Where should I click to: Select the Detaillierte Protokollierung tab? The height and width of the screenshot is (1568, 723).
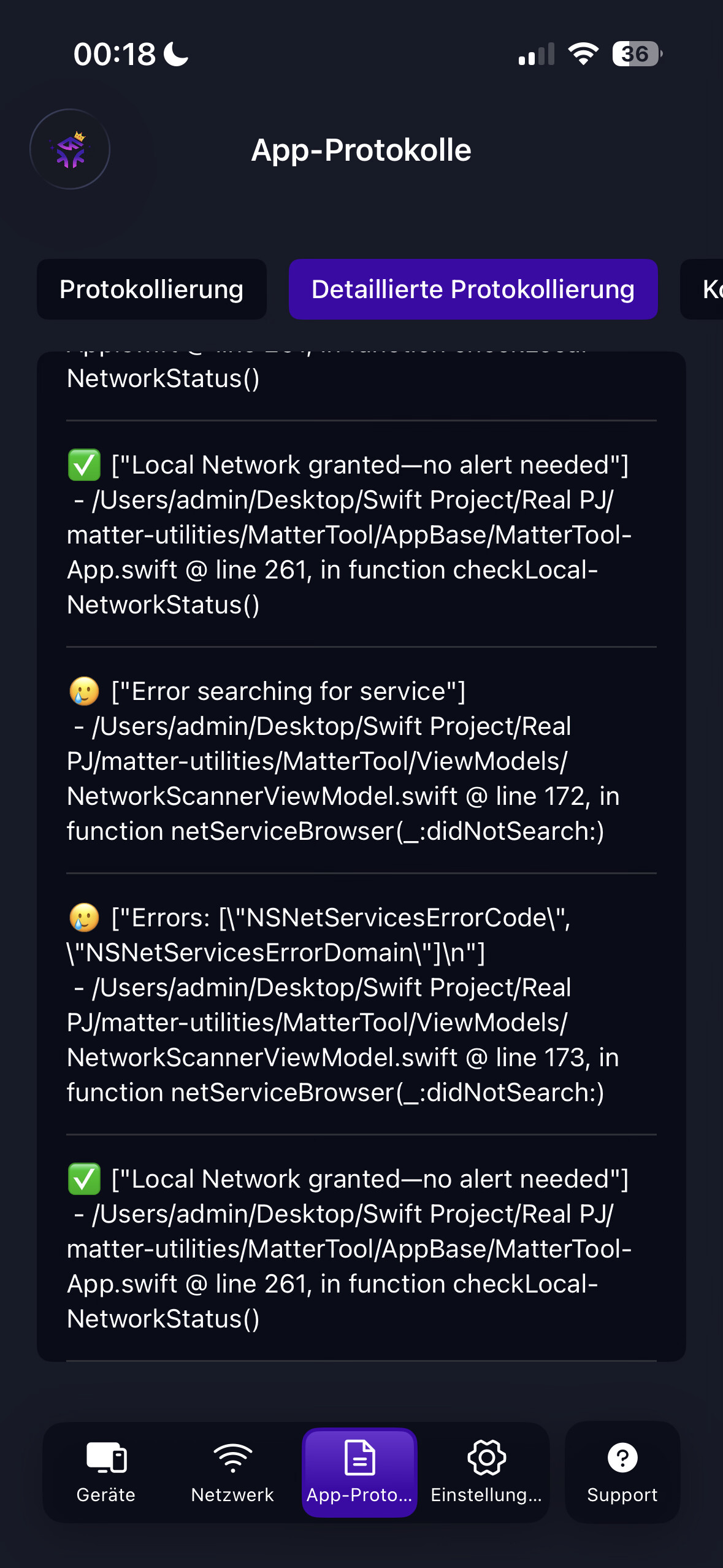coord(473,289)
